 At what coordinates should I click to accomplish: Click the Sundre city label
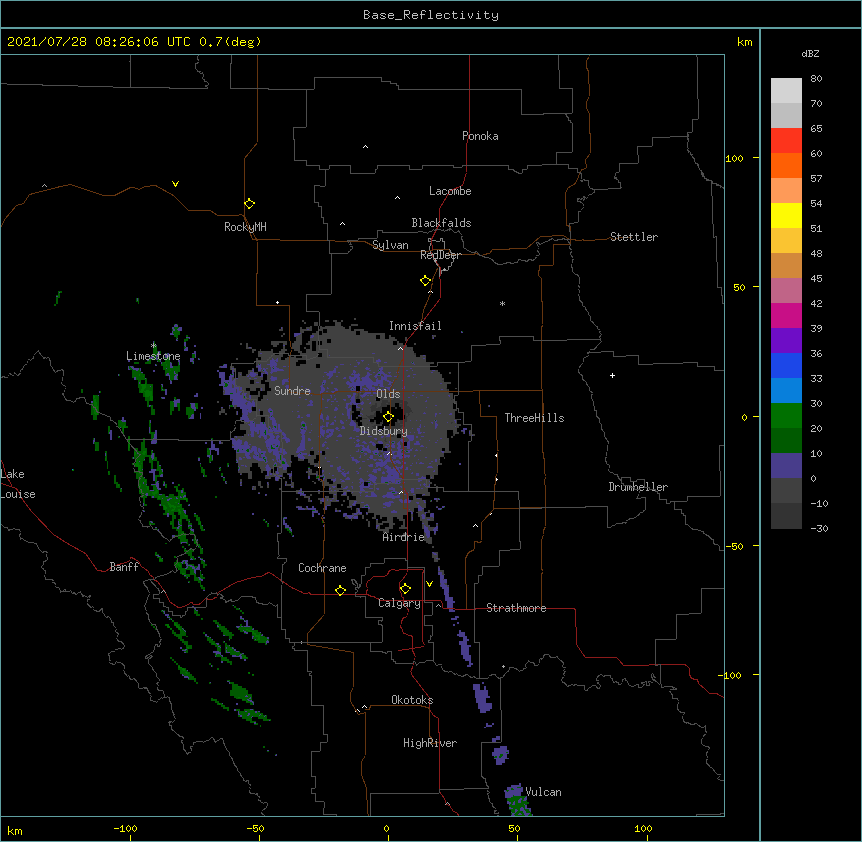tap(292, 391)
